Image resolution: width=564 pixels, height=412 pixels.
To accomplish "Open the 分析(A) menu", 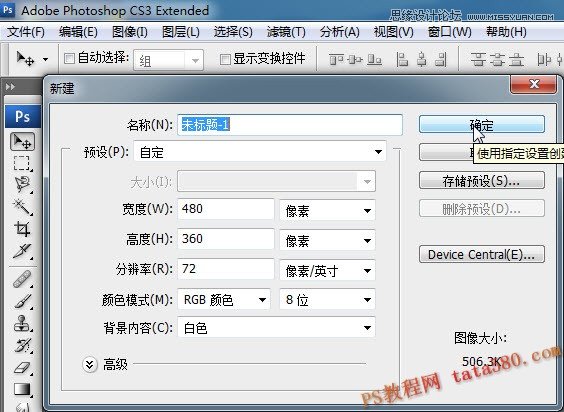I will point(340,32).
